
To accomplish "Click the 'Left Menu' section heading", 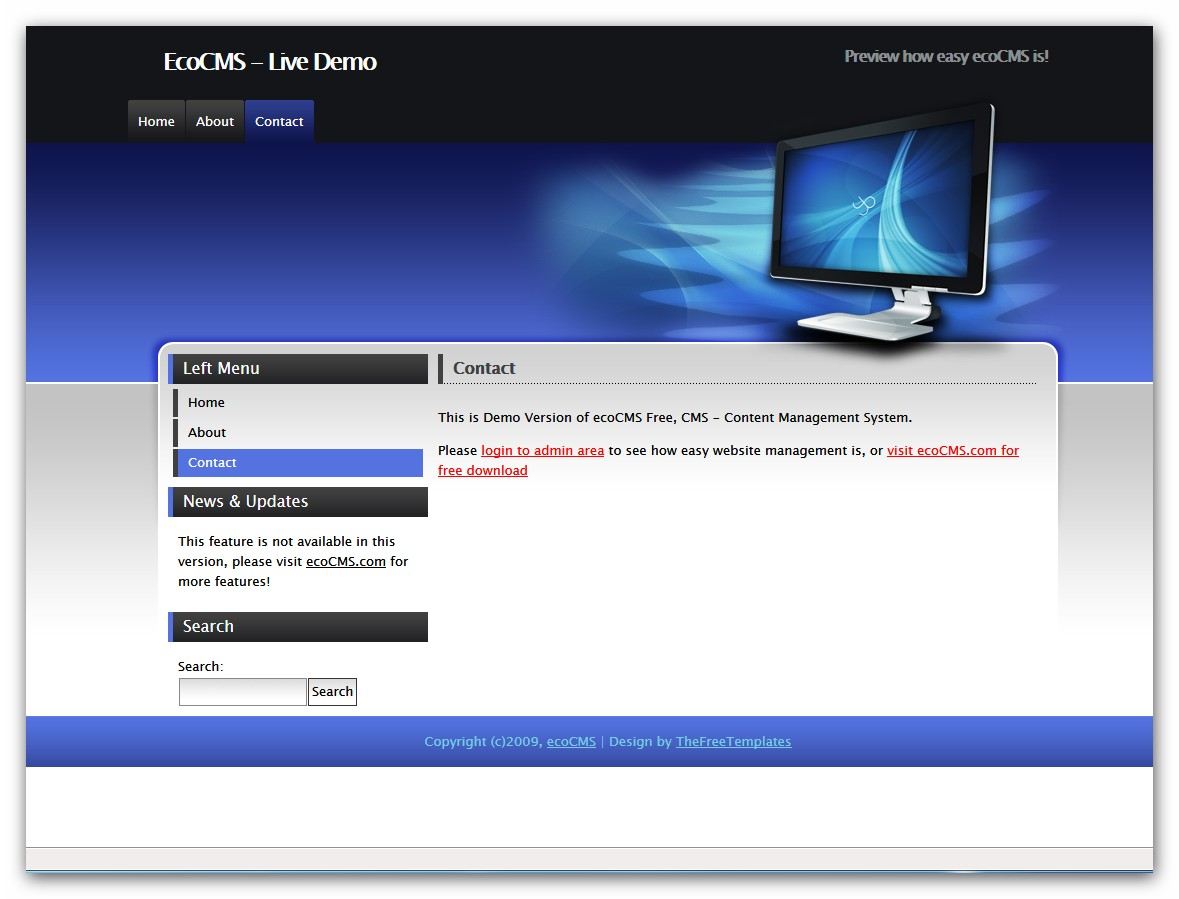I will coord(298,369).
